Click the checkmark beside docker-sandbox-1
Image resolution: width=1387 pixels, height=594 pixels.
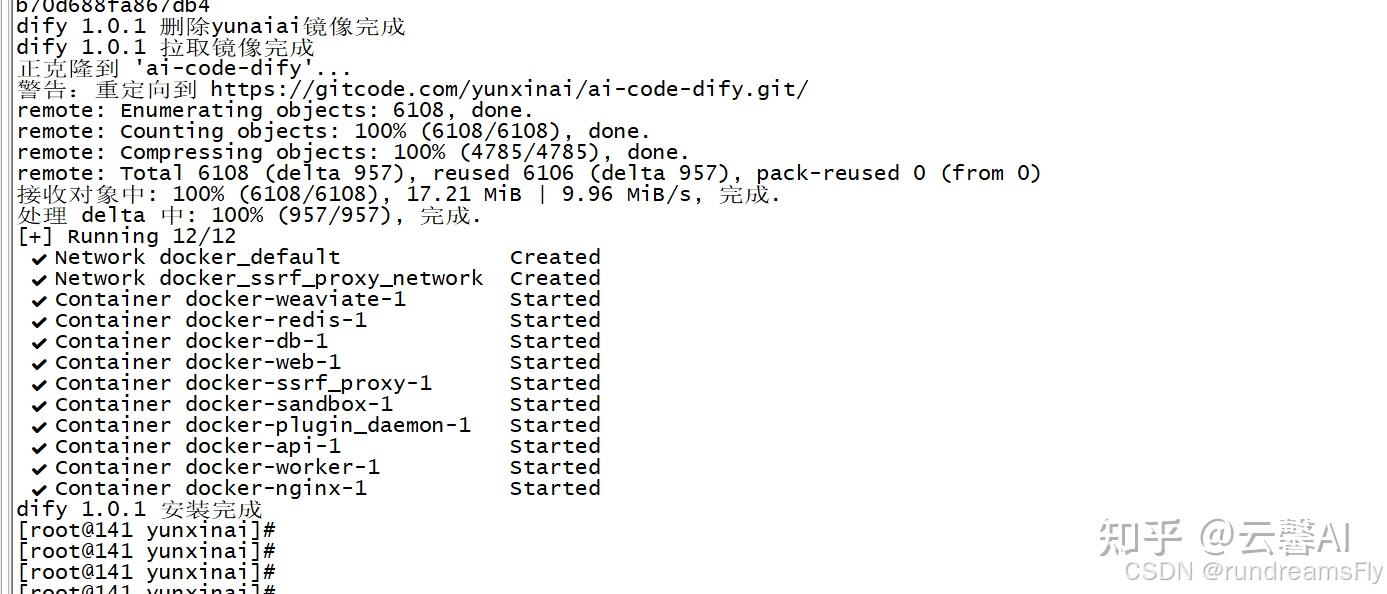point(40,405)
